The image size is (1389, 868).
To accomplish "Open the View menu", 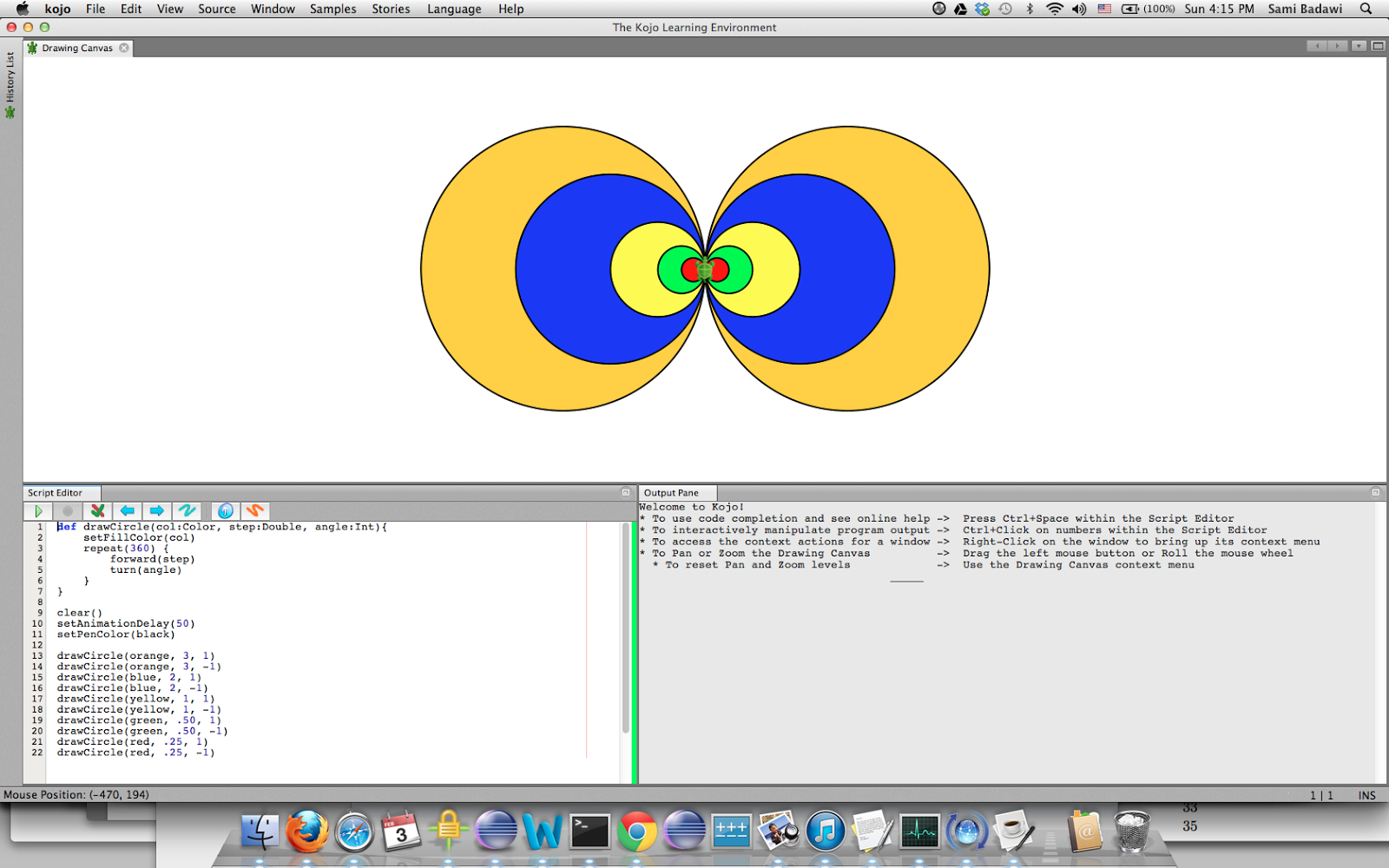I will point(170,9).
